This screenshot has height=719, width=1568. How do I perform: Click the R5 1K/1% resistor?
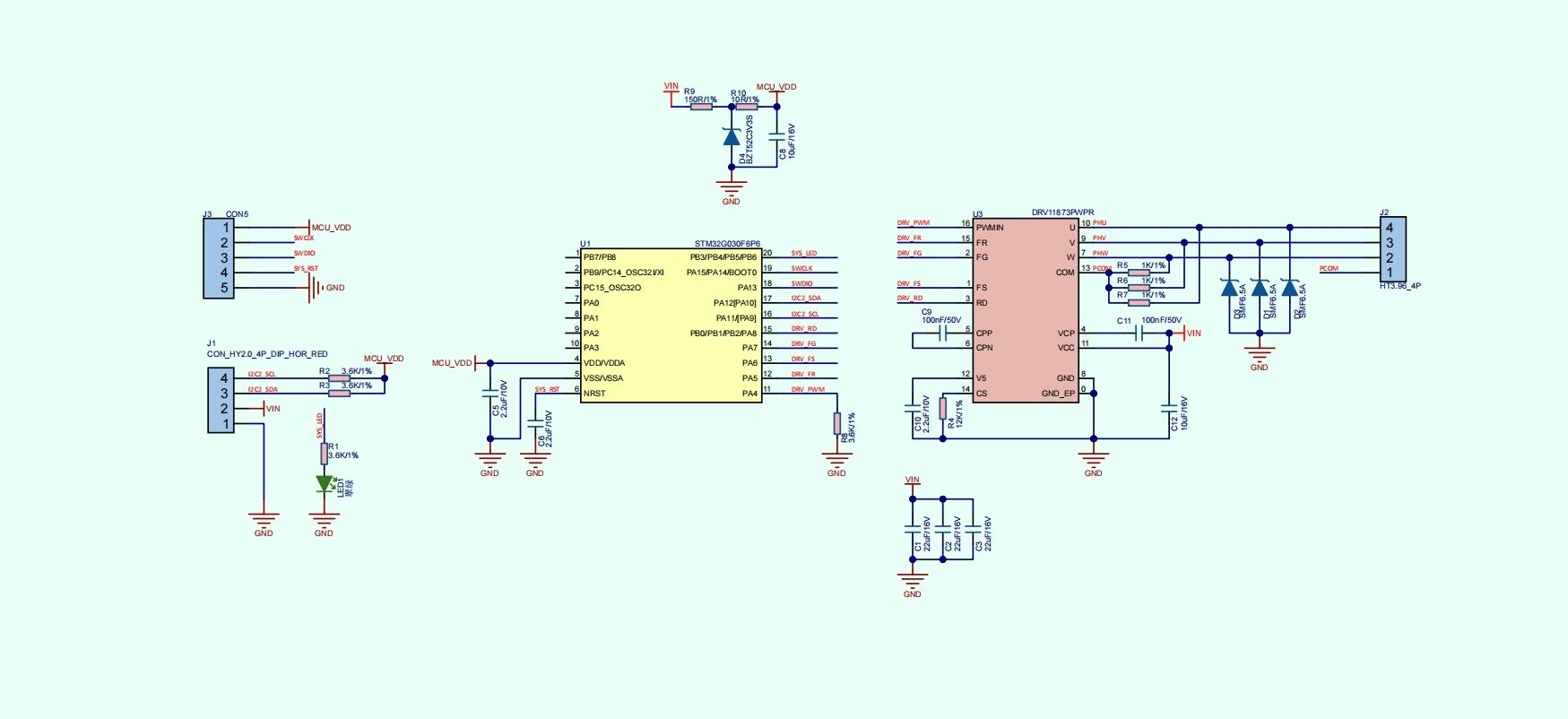(x=1138, y=273)
